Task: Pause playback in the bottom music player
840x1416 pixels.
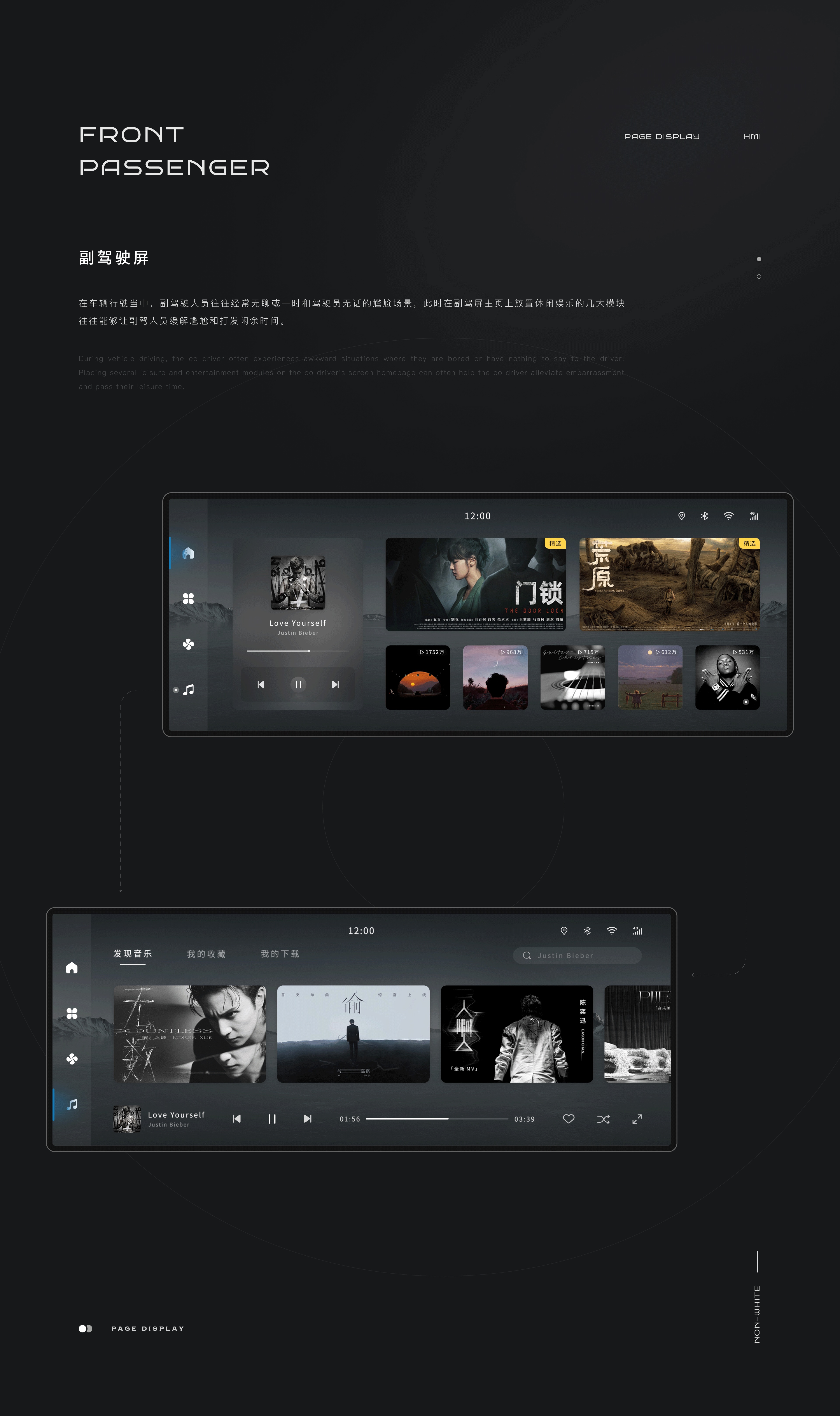Action: (272, 1119)
